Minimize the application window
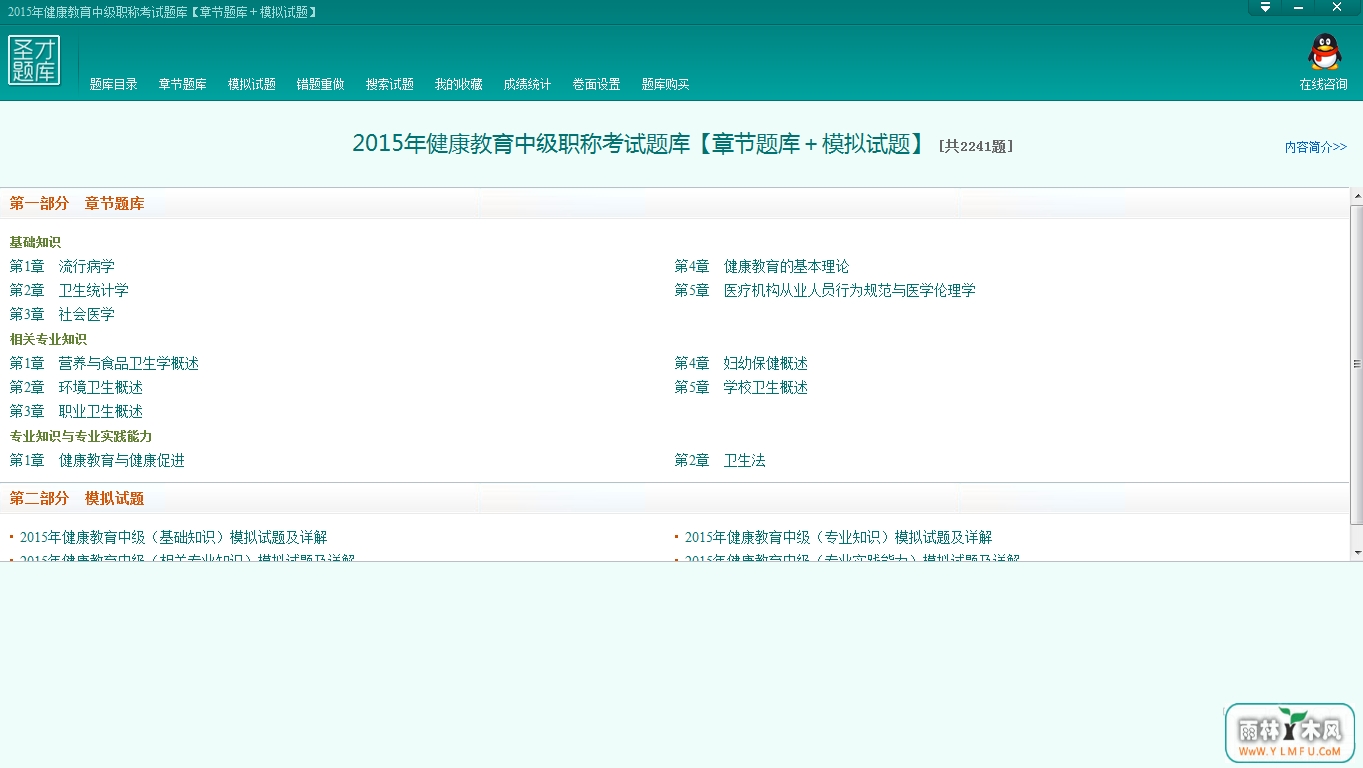This screenshot has width=1363, height=768. 1299,7
